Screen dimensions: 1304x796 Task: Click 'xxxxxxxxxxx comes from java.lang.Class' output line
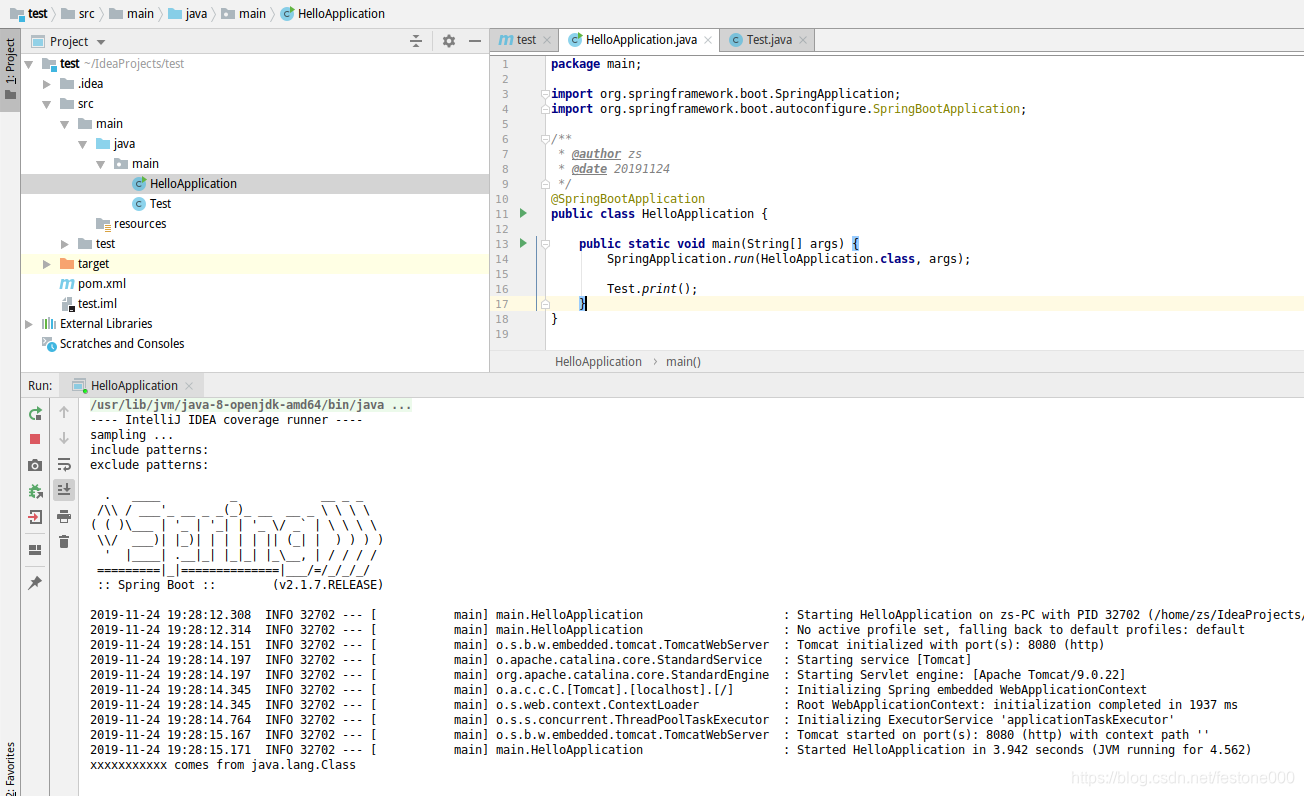tap(223, 764)
